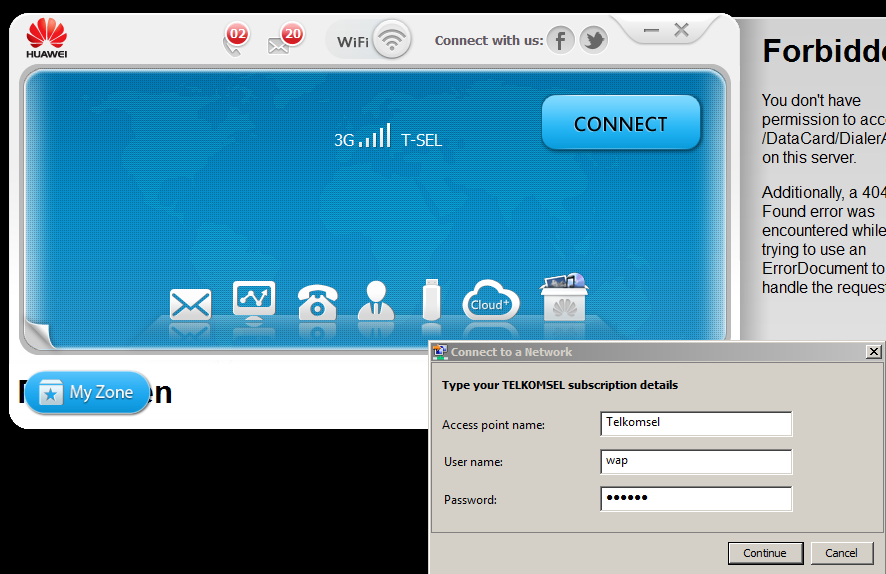Image resolution: width=886 pixels, height=574 pixels.
Task: Open the Facebook link icon
Action: pos(560,40)
